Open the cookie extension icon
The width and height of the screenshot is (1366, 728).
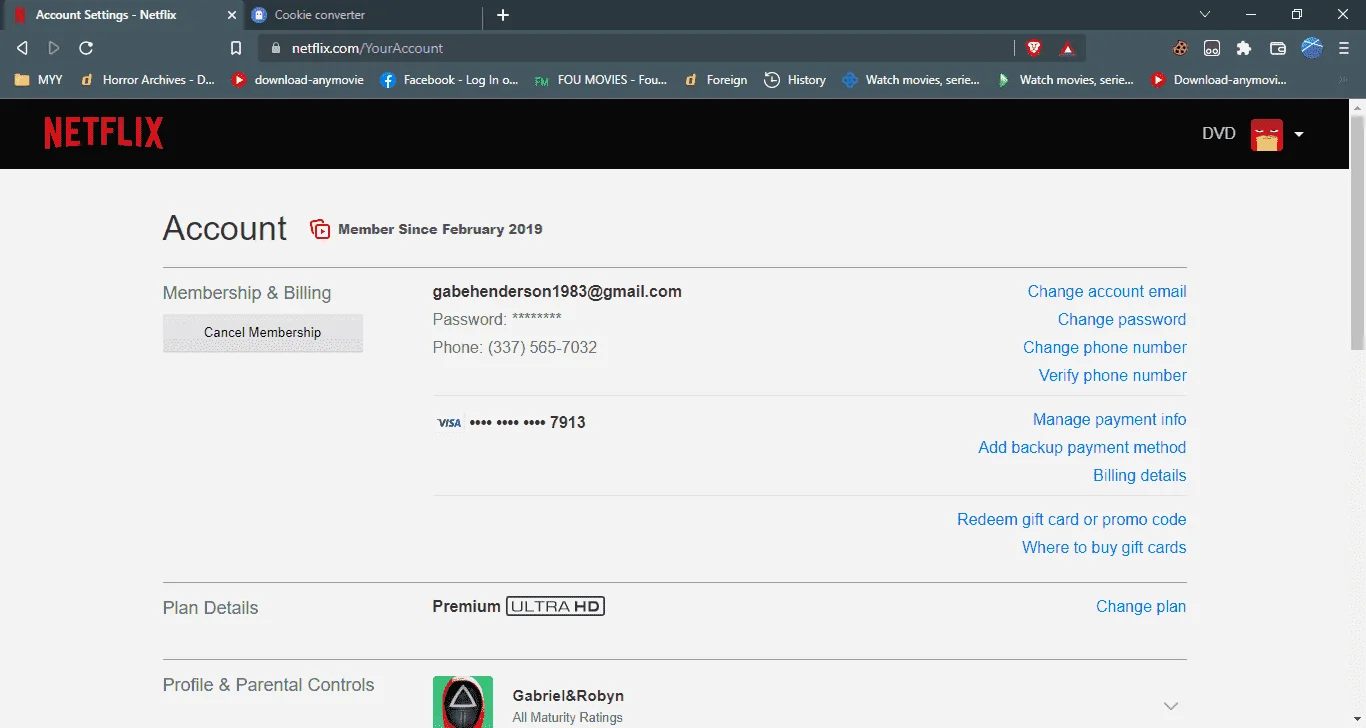tap(1181, 48)
